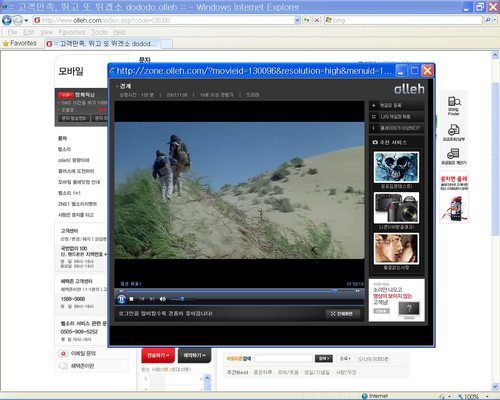500x400 pixels.
Task: Click the phone number 0505-909-5252
Action: (x=79, y=331)
